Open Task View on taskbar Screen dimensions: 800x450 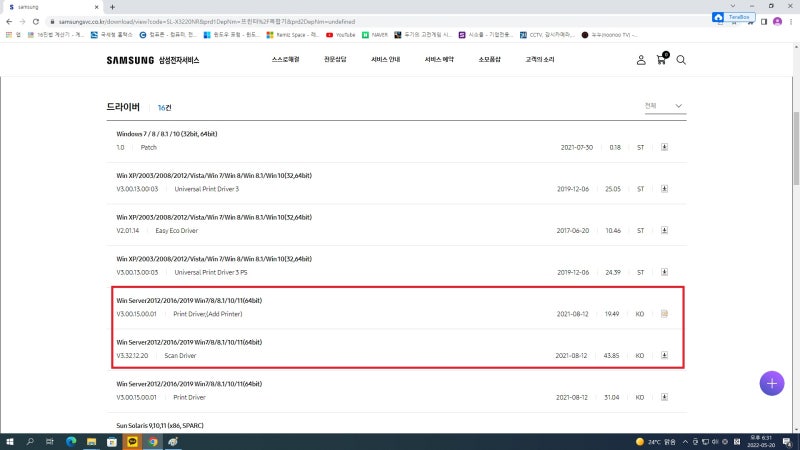tap(49, 442)
